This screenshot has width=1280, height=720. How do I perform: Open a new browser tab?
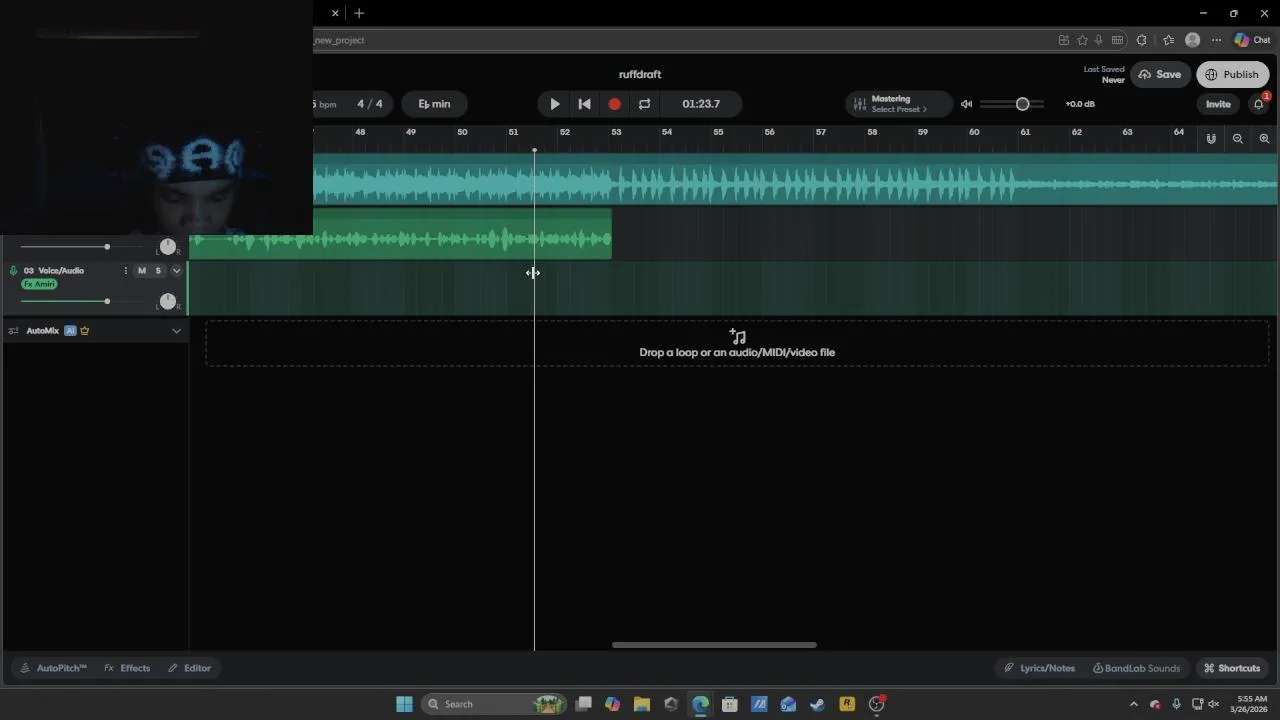tap(359, 13)
